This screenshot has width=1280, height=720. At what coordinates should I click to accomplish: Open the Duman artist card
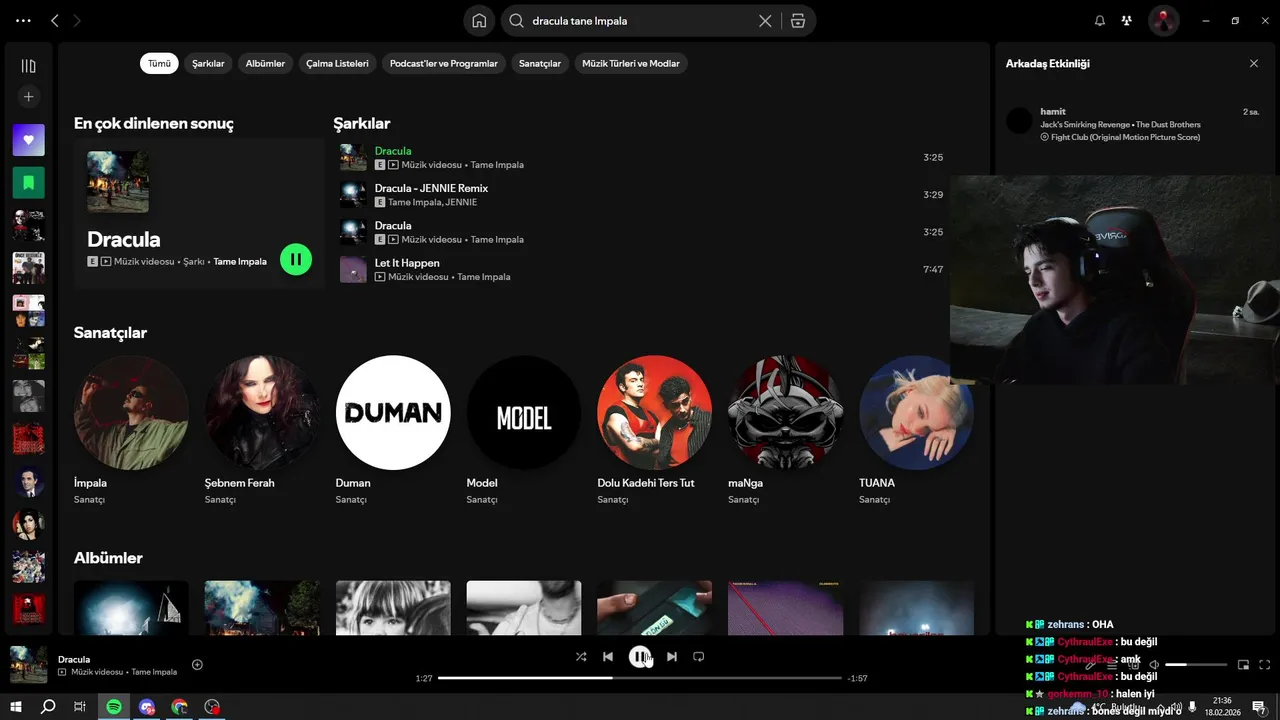[x=393, y=430]
